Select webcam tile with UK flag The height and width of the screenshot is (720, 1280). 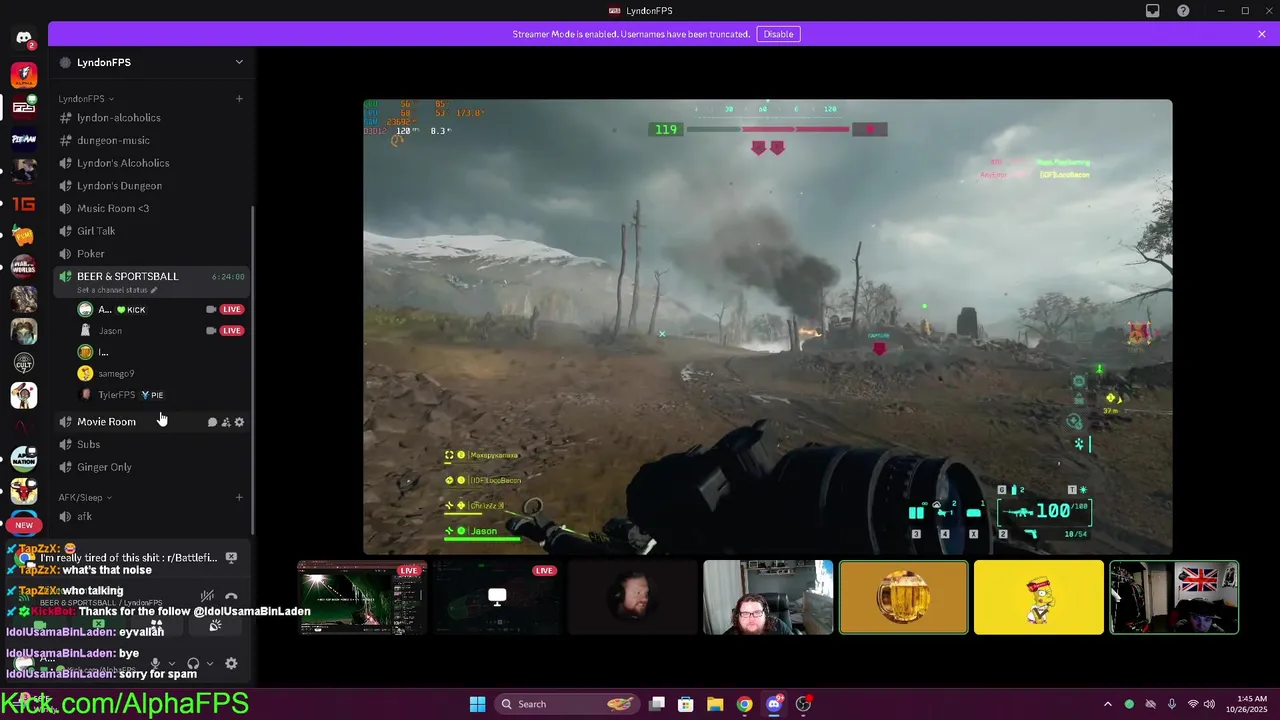click(x=1174, y=597)
